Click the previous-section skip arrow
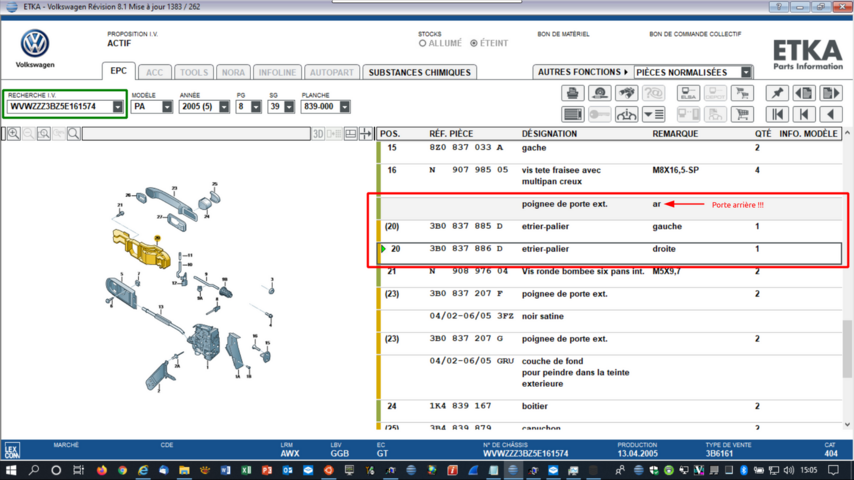Screen dimensions: 854x480 point(804,114)
